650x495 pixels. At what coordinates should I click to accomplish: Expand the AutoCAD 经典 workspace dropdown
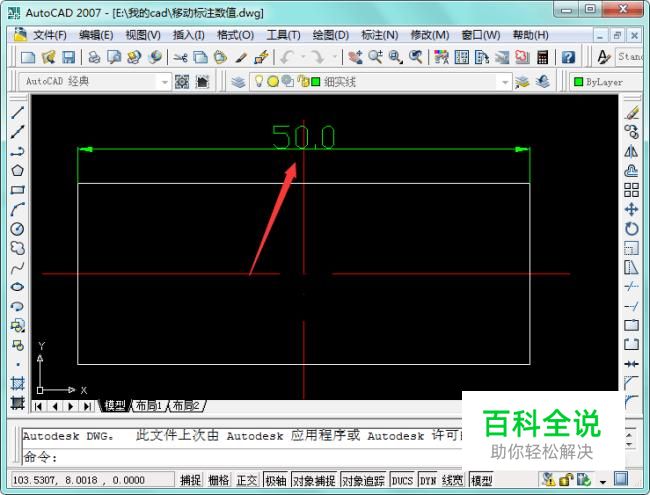point(165,82)
